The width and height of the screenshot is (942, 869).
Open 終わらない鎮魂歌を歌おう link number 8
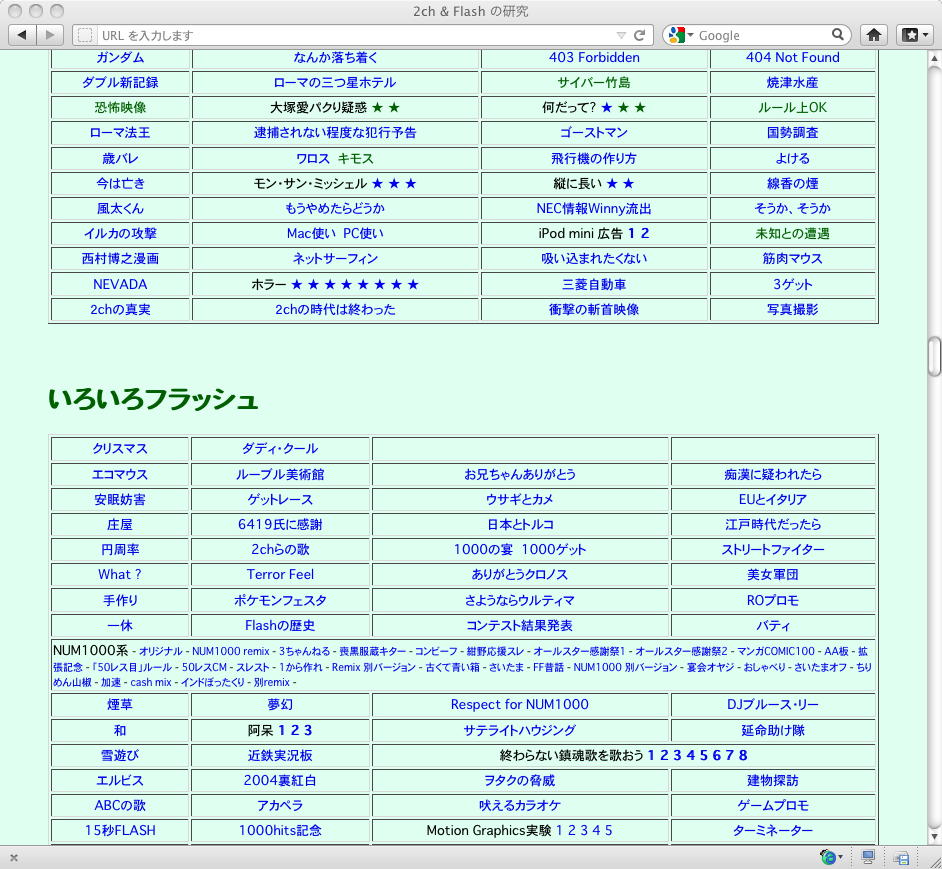click(743, 755)
